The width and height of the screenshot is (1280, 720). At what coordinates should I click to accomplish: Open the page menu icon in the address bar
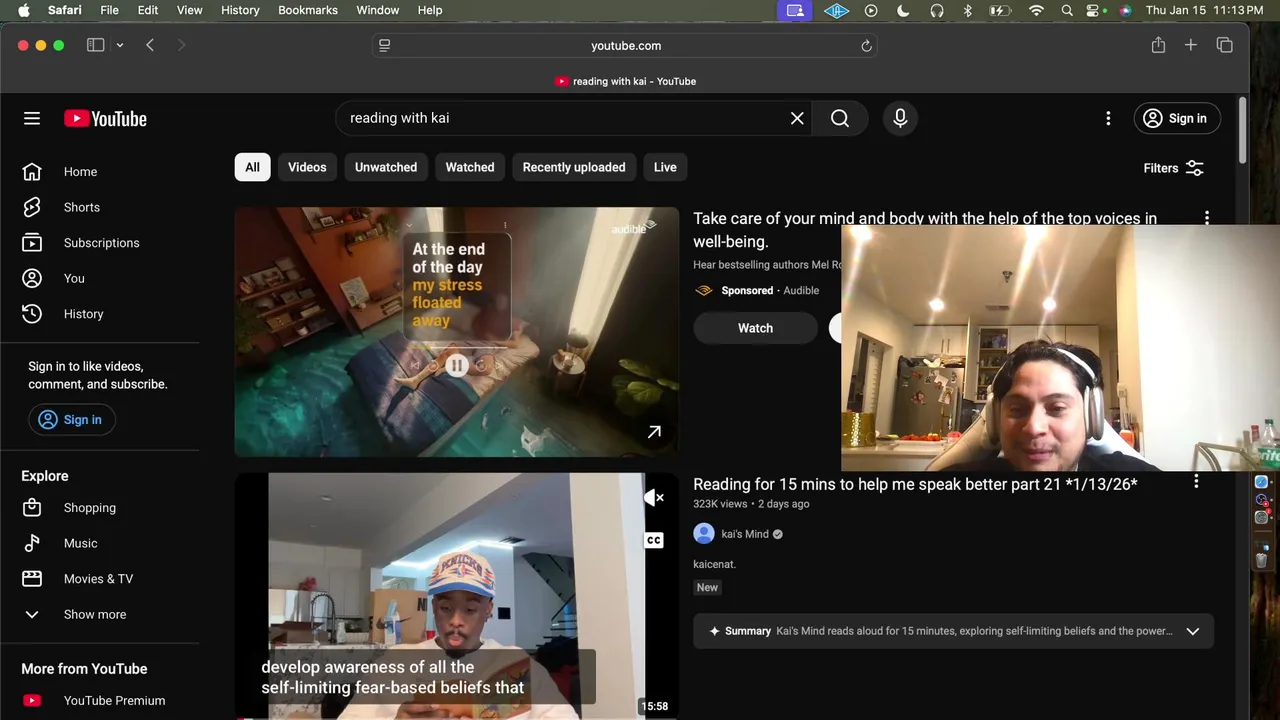coord(384,46)
